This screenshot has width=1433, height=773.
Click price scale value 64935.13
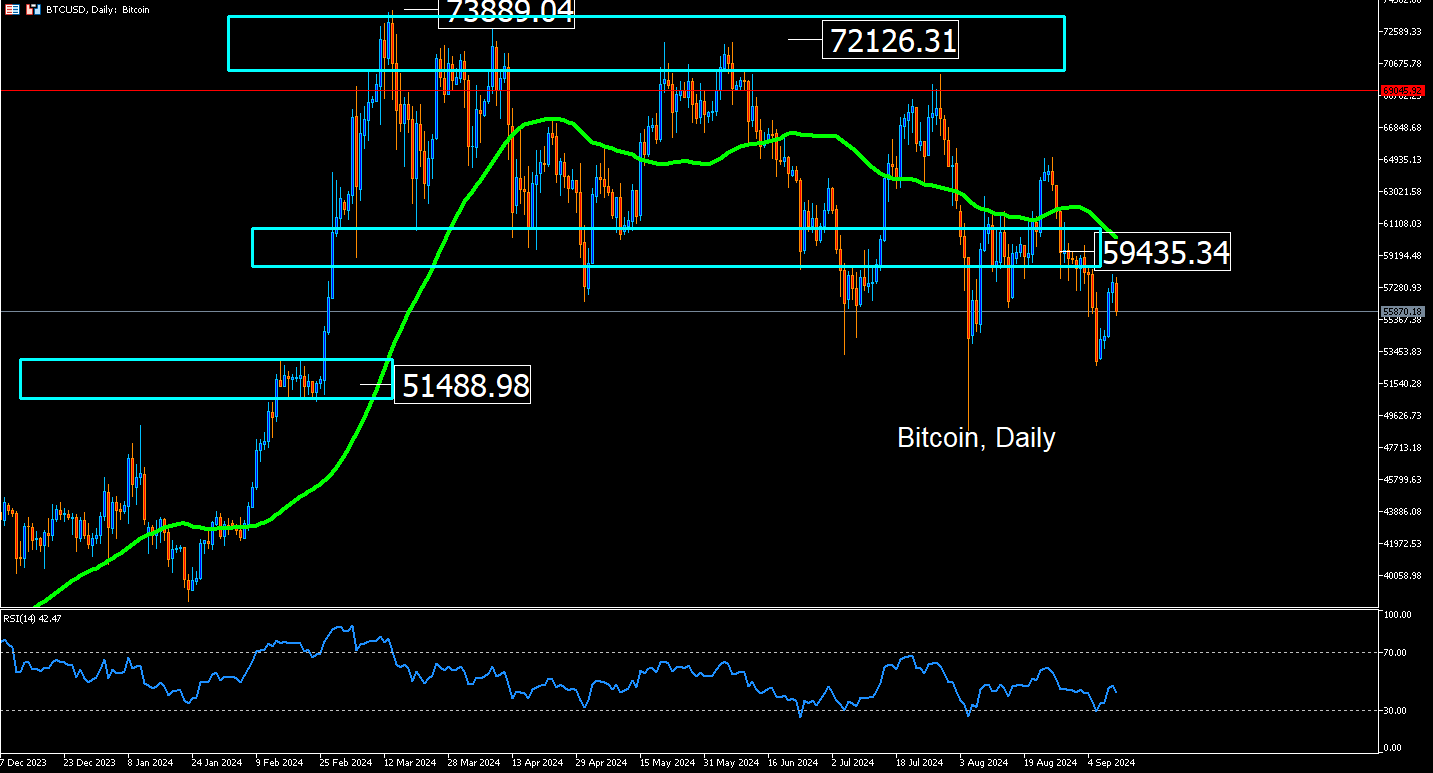click(1403, 160)
